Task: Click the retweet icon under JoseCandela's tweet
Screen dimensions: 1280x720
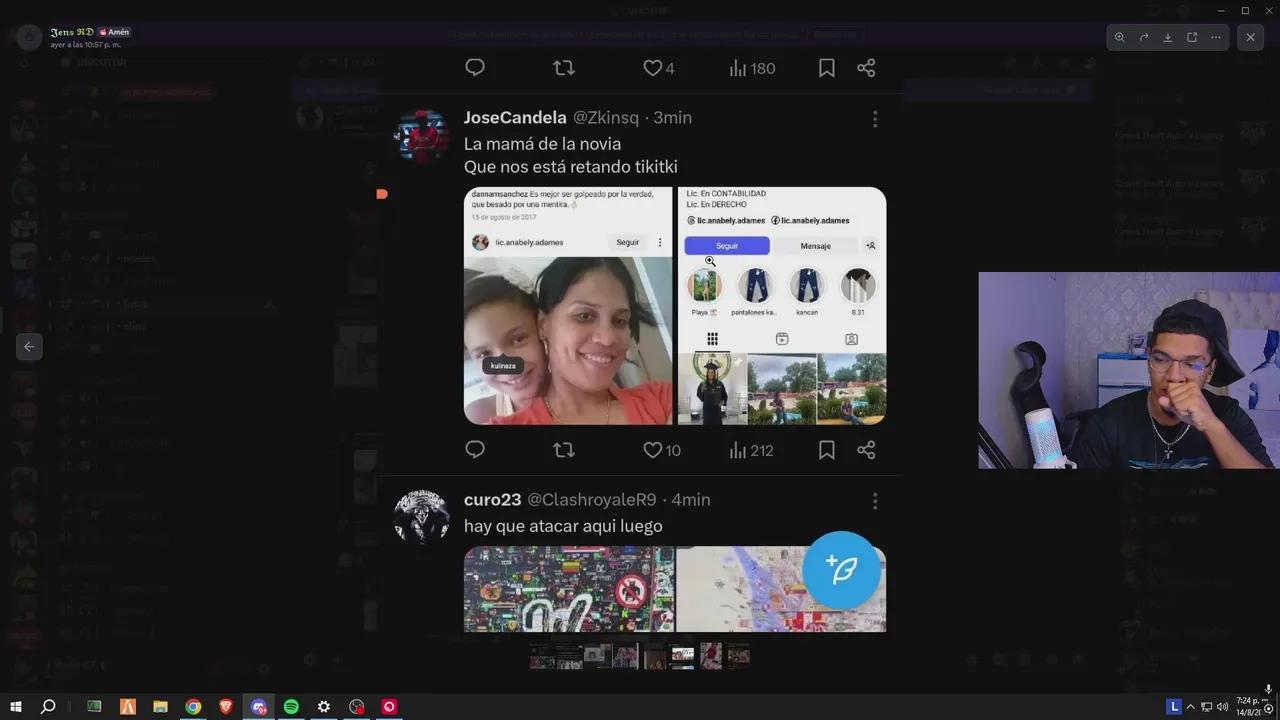Action: coord(564,450)
